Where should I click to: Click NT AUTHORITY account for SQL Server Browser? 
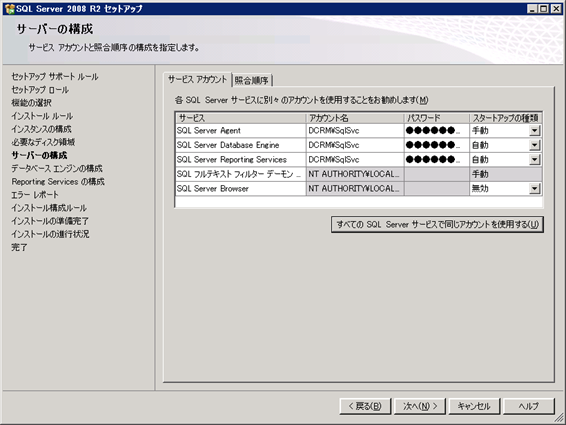click(355, 188)
